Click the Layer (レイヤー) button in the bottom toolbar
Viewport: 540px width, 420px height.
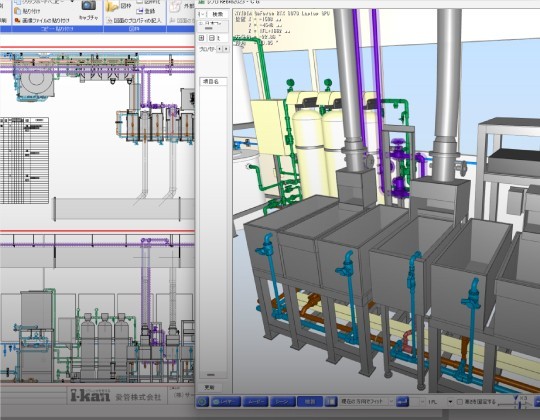(x=226, y=402)
